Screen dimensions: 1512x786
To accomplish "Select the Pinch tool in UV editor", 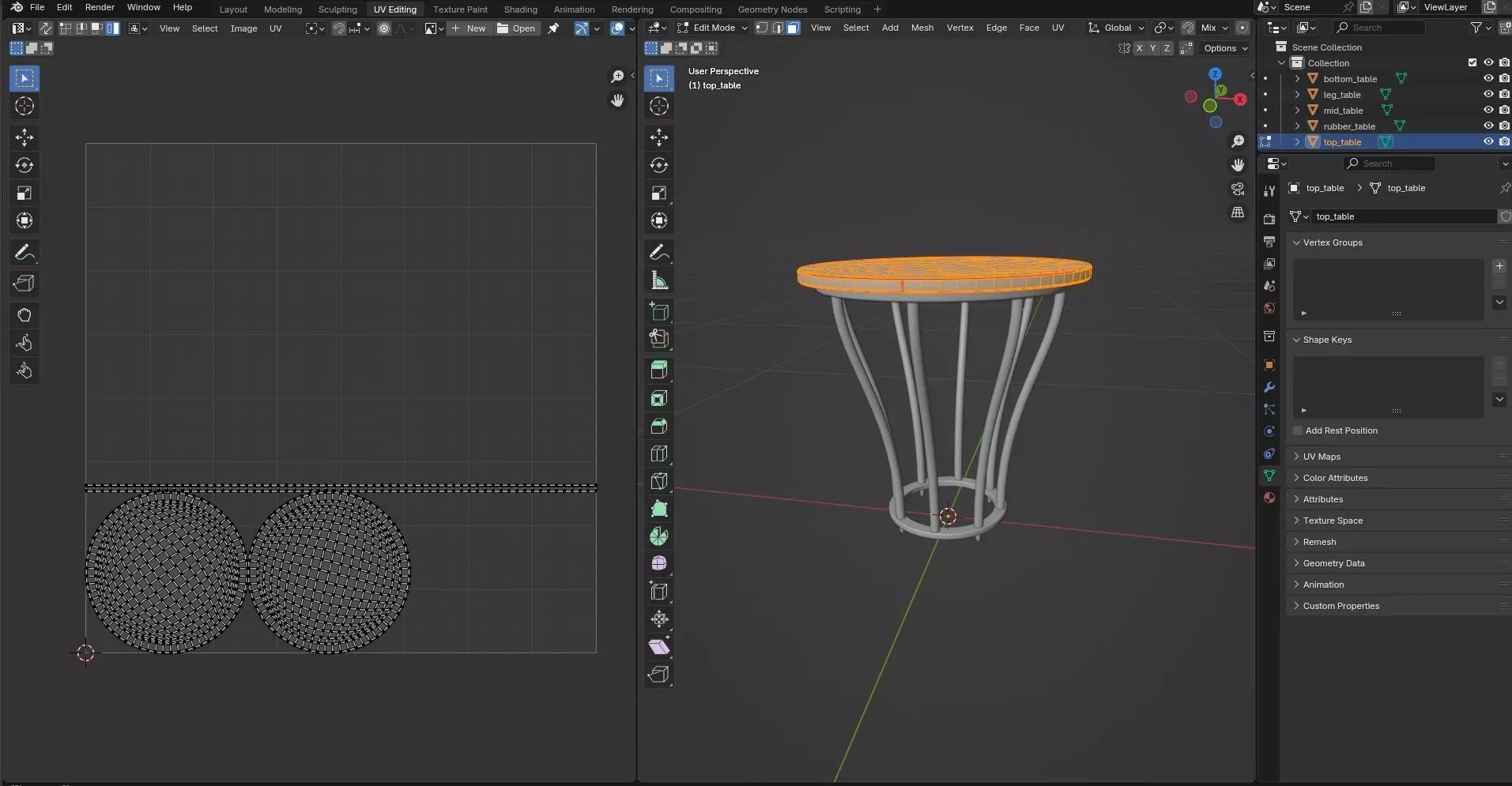I will tap(25, 370).
